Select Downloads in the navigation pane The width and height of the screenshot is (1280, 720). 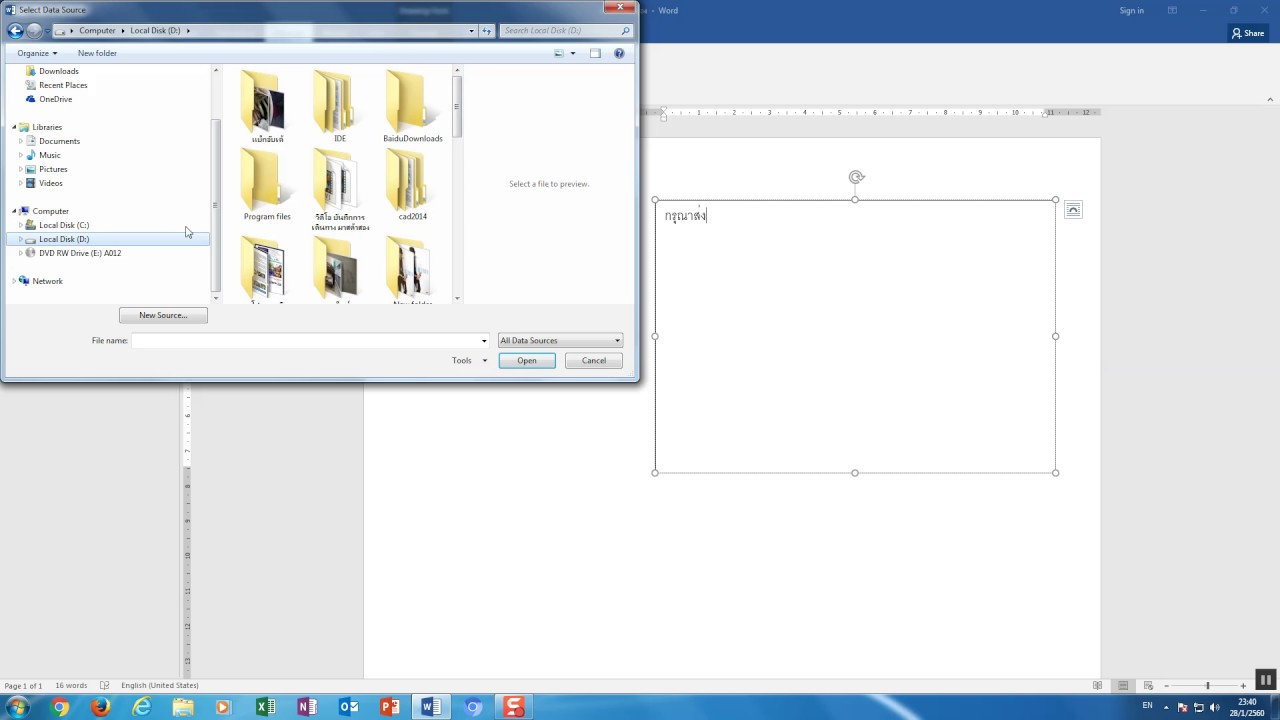[59, 71]
